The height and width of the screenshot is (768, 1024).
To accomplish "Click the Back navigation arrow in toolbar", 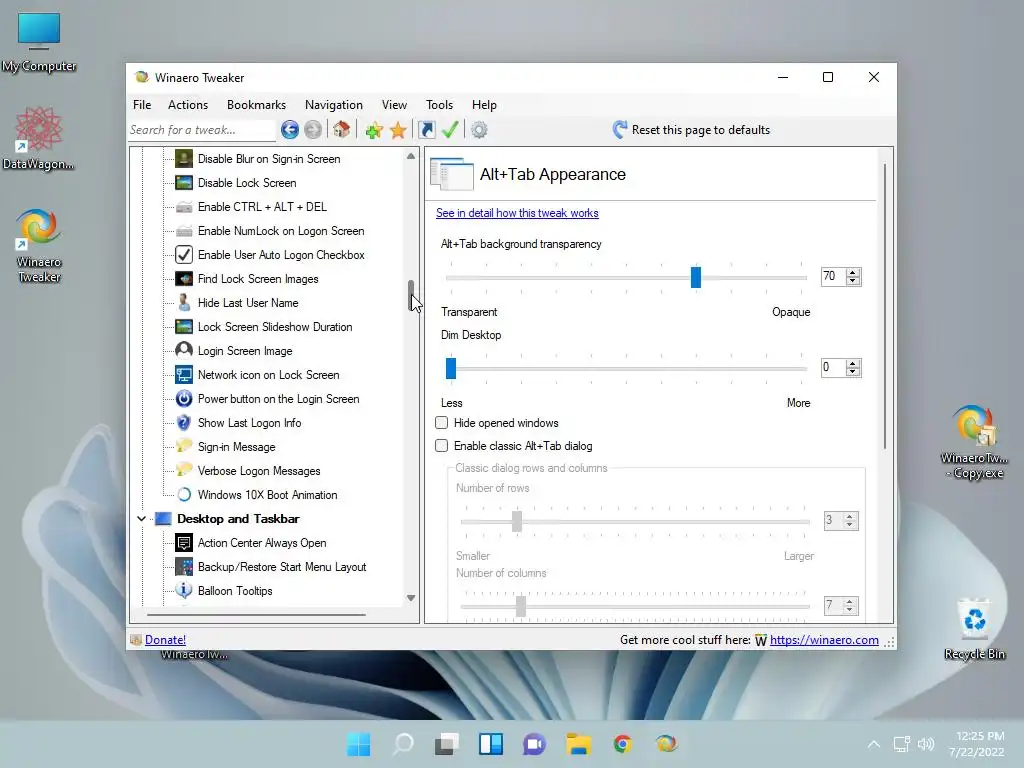I will tap(290, 130).
